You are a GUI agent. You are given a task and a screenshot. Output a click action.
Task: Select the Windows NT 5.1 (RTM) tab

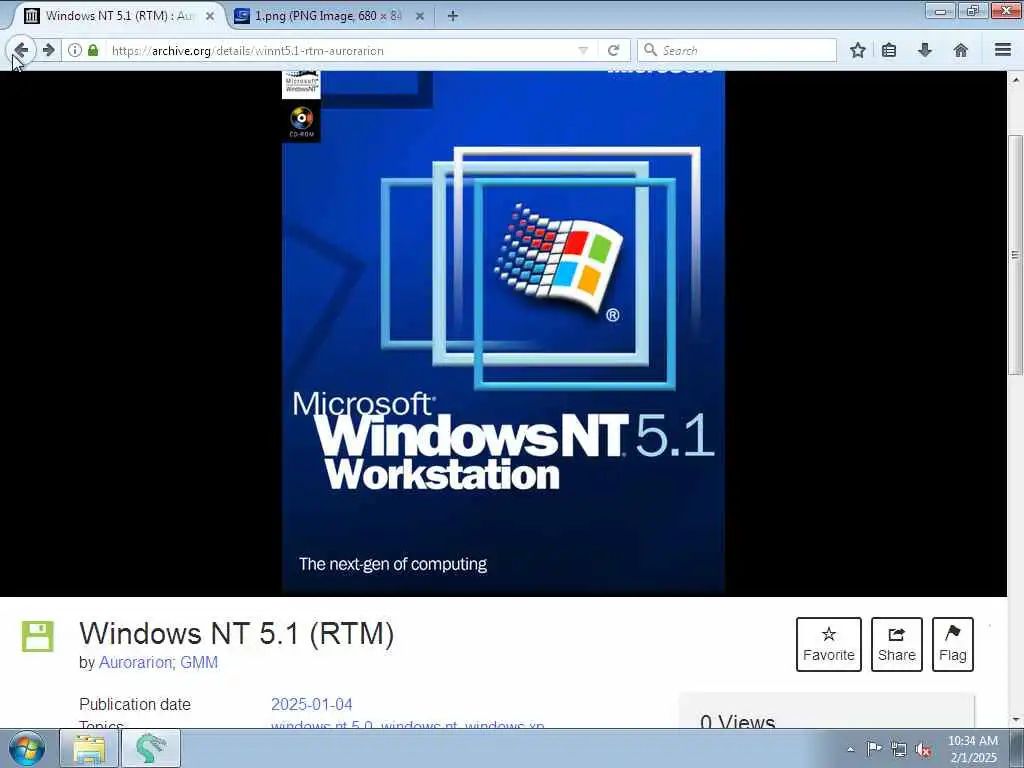[x=118, y=16]
